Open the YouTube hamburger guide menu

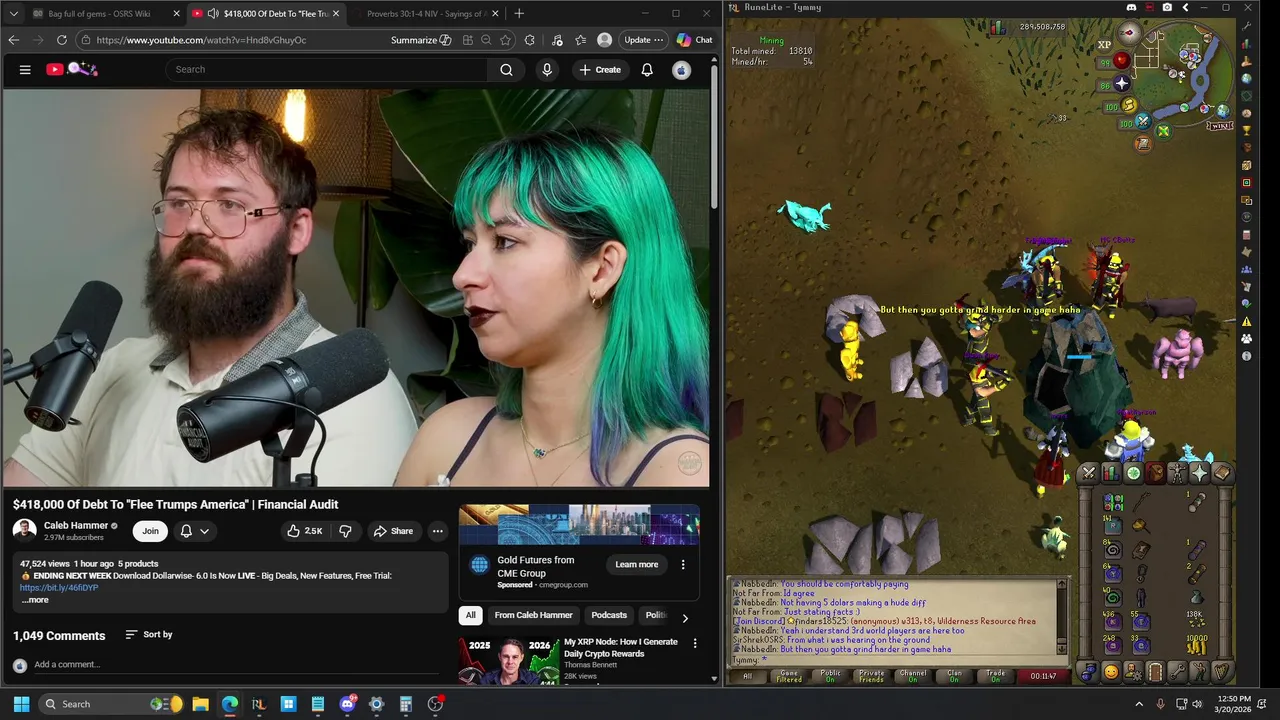(x=25, y=69)
